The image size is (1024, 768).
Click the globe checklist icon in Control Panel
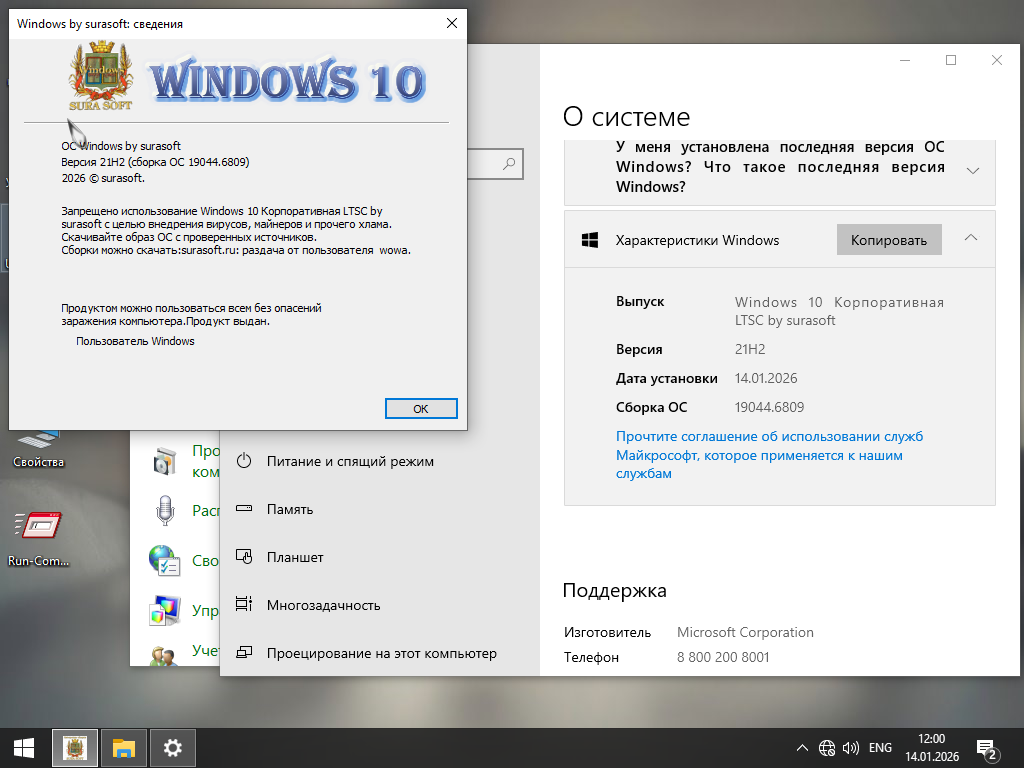tap(164, 561)
